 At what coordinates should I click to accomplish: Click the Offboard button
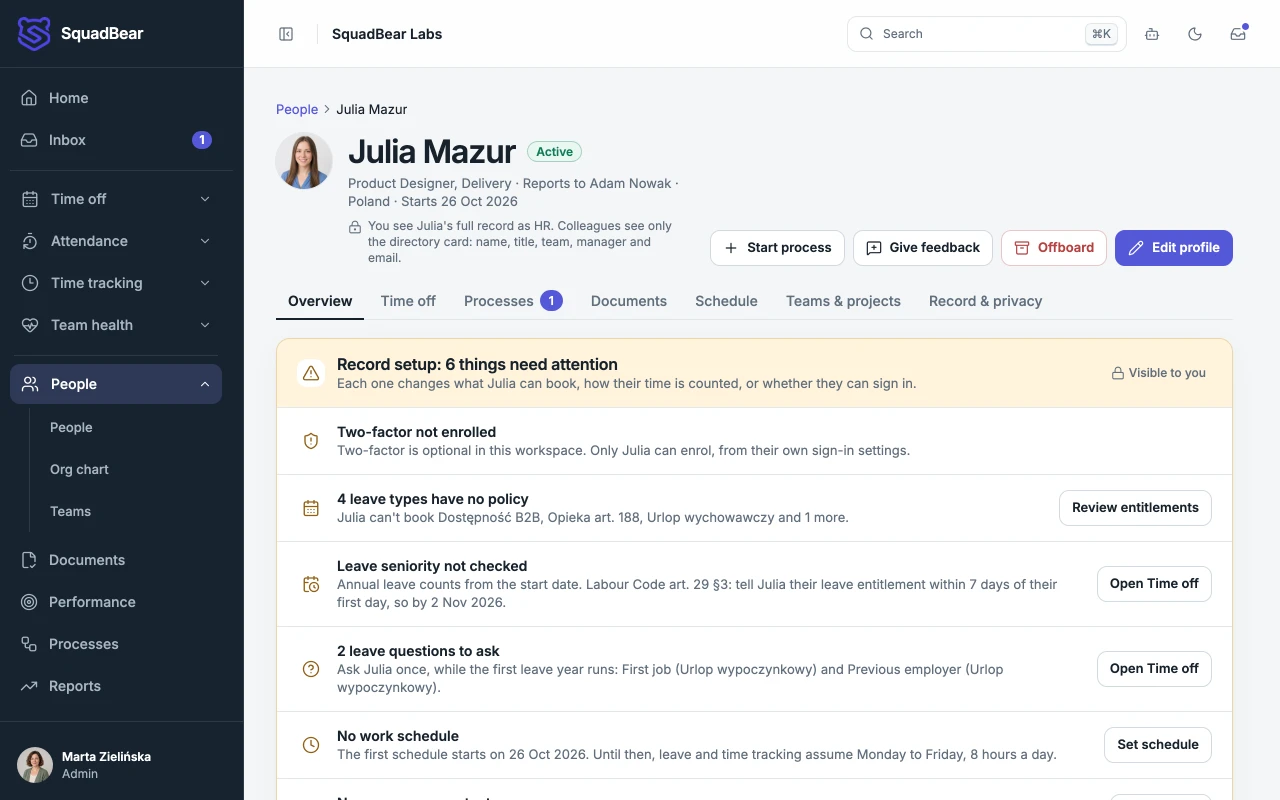click(1054, 248)
